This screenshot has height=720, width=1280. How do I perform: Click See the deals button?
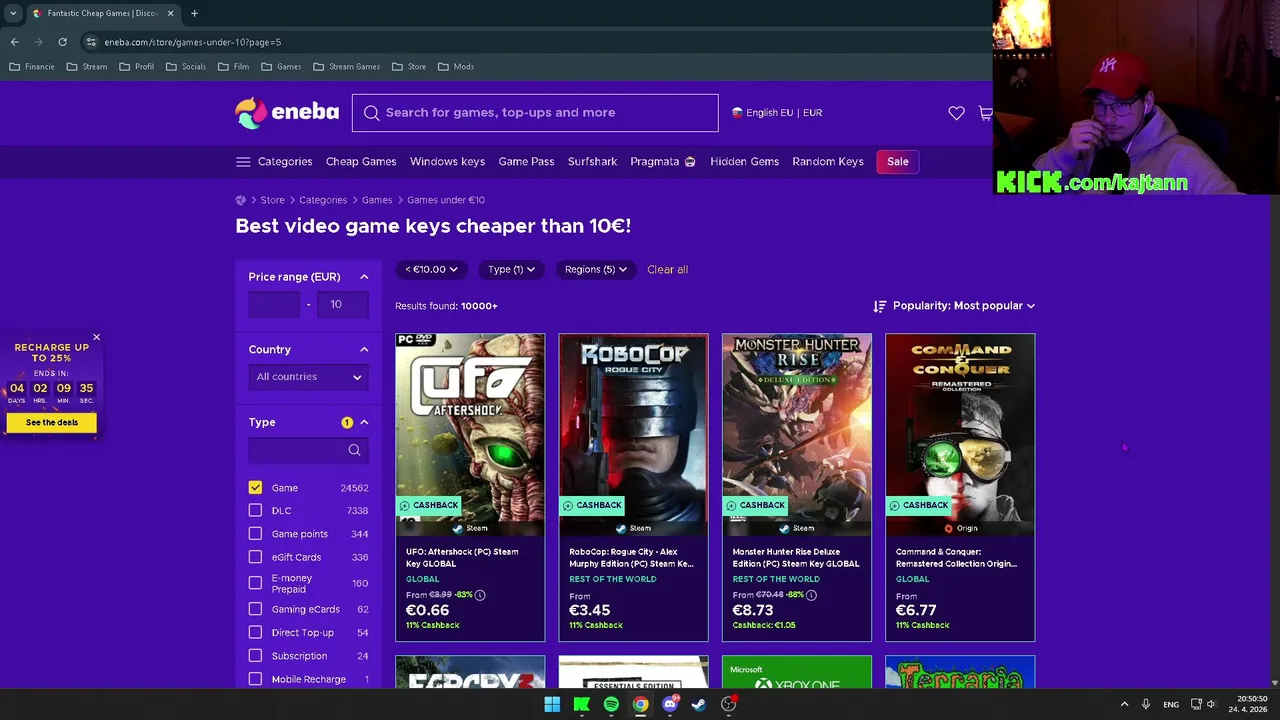click(52, 423)
